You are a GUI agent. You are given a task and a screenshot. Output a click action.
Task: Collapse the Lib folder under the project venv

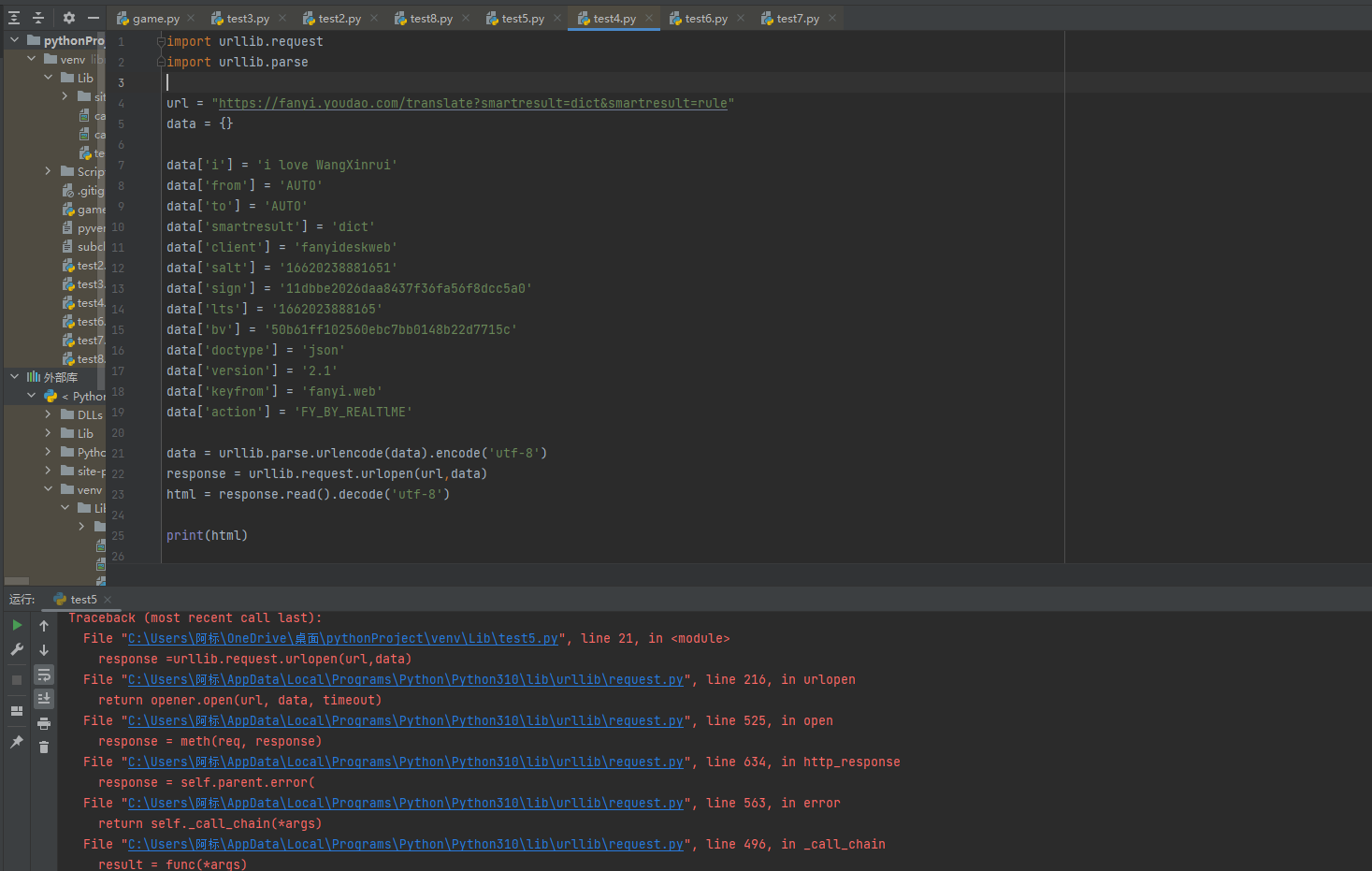(49, 78)
